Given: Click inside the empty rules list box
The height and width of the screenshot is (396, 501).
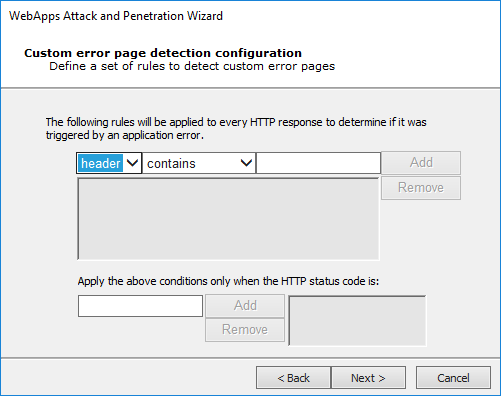Looking at the screenshot, I should pyautogui.click(x=228, y=219).
